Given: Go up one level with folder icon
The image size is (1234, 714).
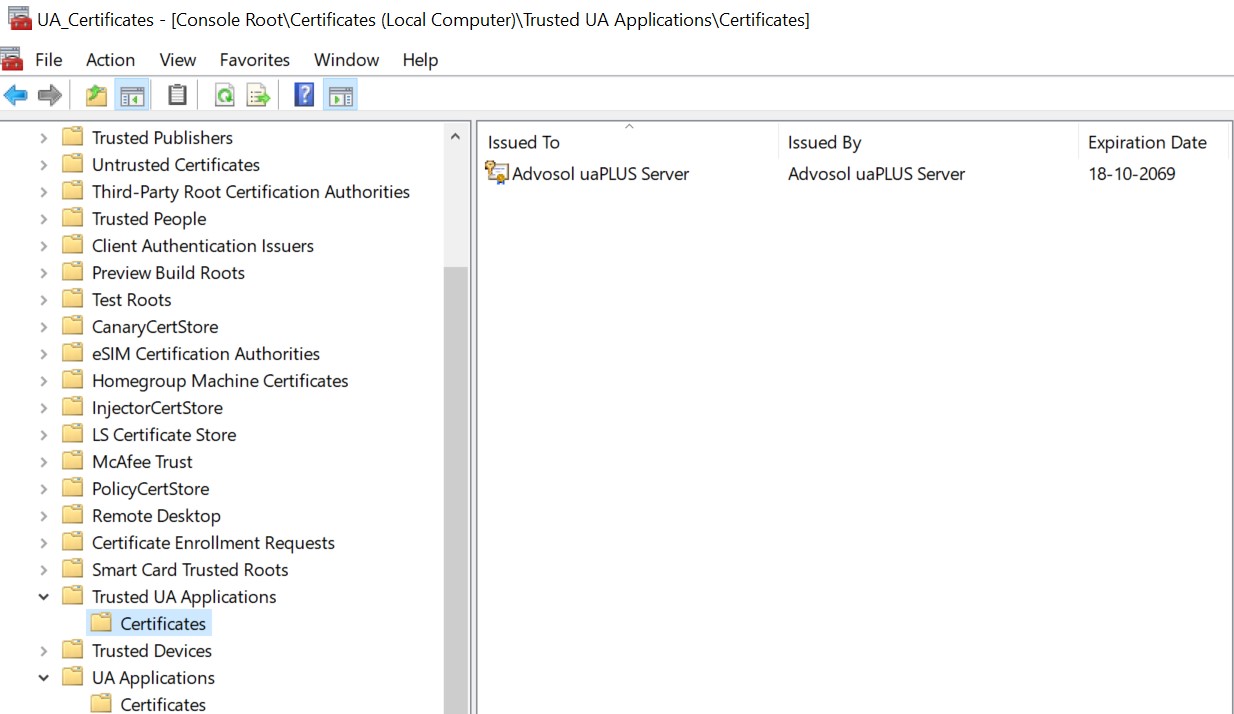Looking at the screenshot, I should click(96, 95).
